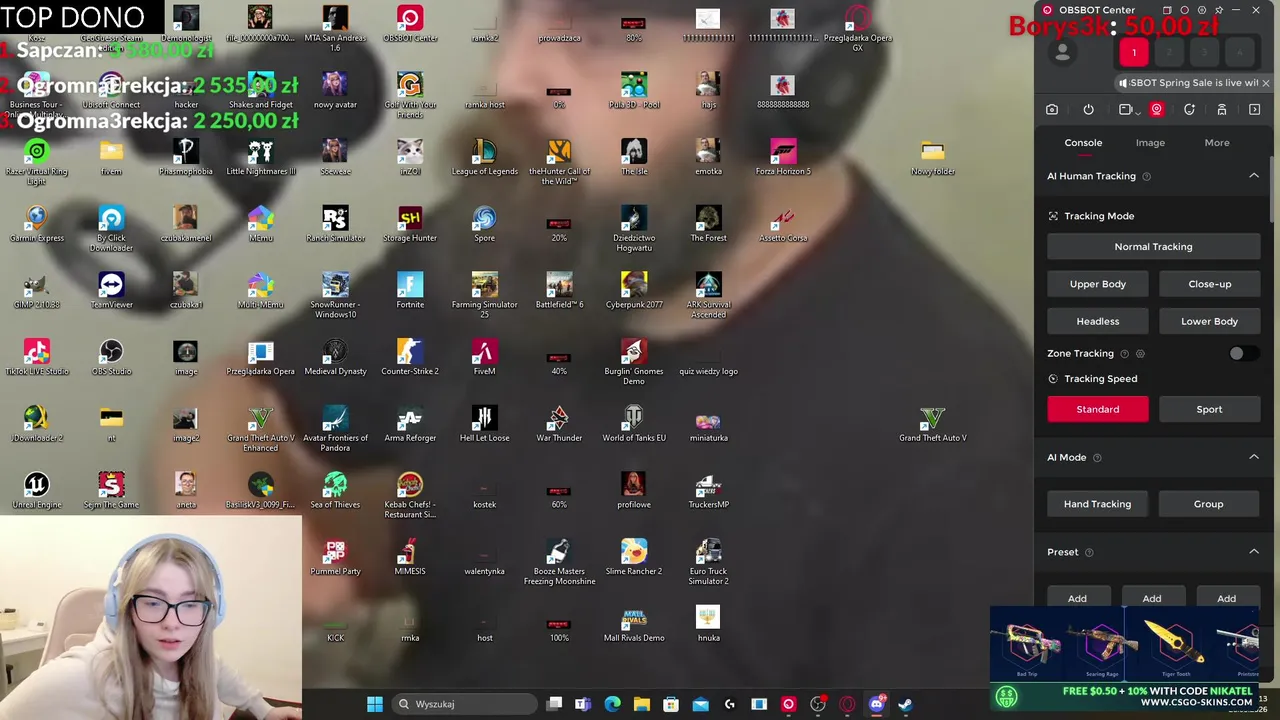This screenshot has width=1280, height=720.
Task: Collapse the Preset section
Action: [x=1253, y=552]
